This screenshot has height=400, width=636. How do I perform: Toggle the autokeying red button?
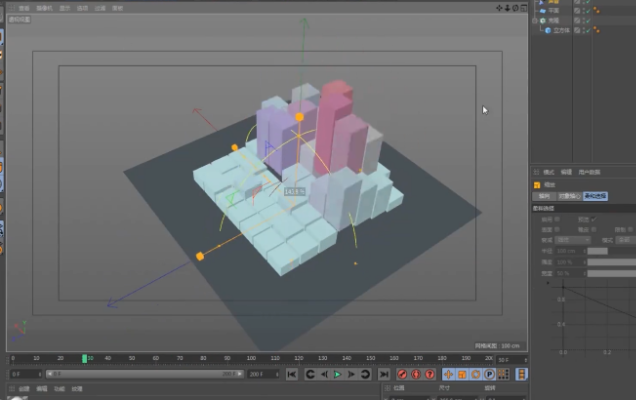416,374
